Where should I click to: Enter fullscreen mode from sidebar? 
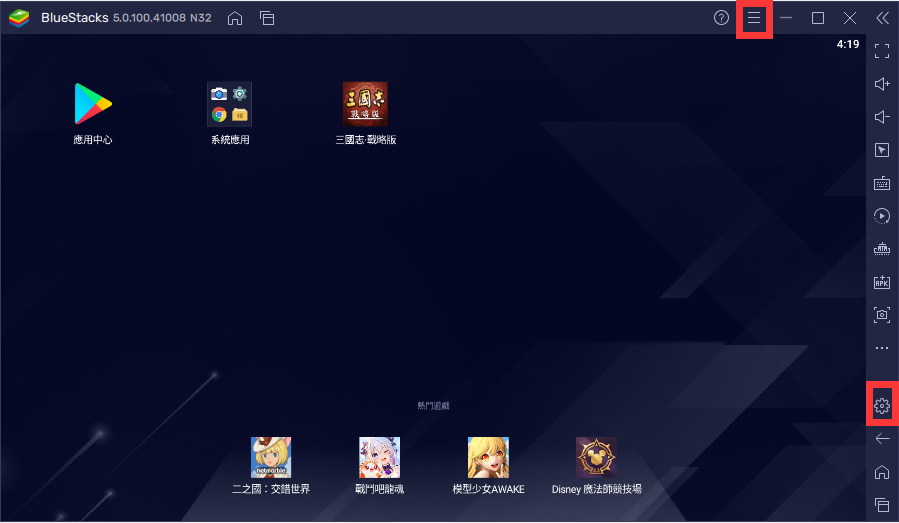point(882,50)
